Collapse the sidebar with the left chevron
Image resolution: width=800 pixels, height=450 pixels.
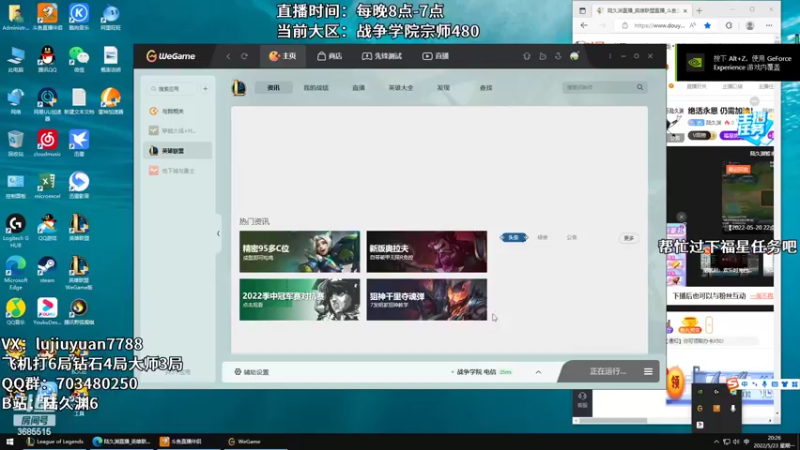click(x=218, y=234)
